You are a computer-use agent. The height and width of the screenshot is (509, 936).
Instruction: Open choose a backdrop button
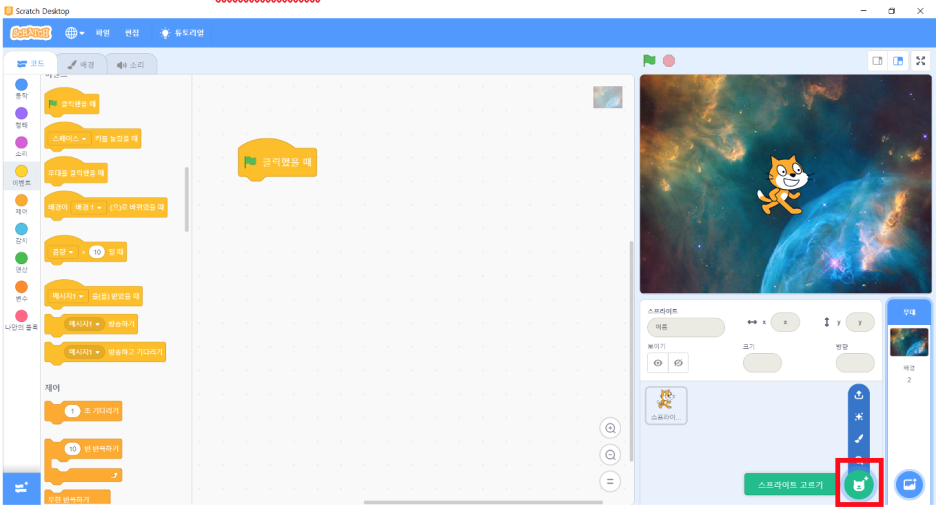pos(909,484)
